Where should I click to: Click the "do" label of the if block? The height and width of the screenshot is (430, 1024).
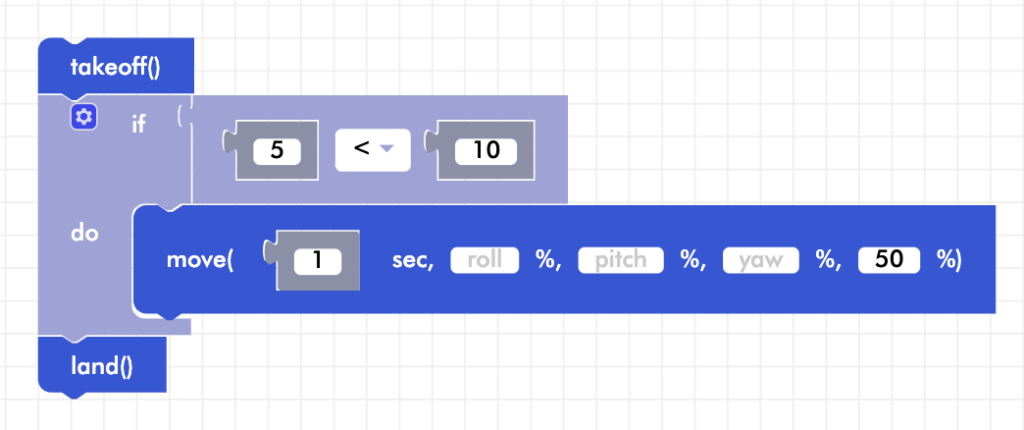pos(83,232)
